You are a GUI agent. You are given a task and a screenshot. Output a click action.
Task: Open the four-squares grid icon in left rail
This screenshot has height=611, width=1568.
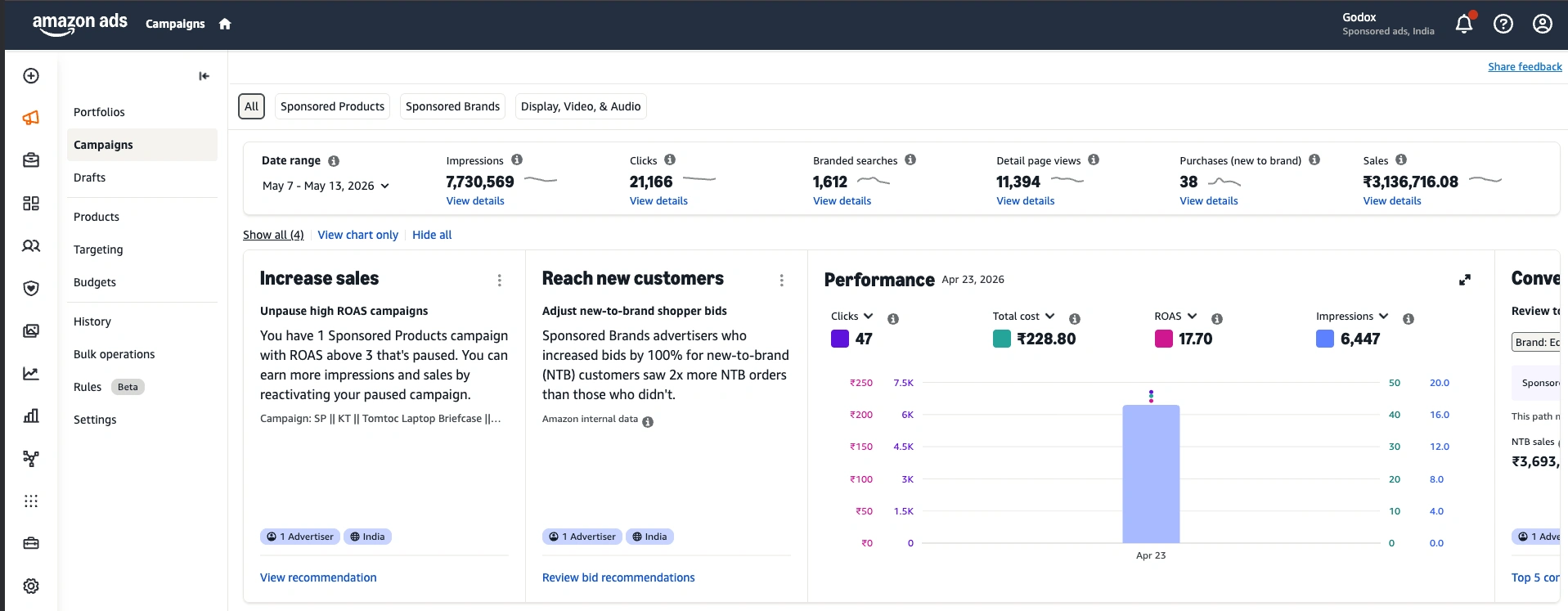click(x=31, y=204)
